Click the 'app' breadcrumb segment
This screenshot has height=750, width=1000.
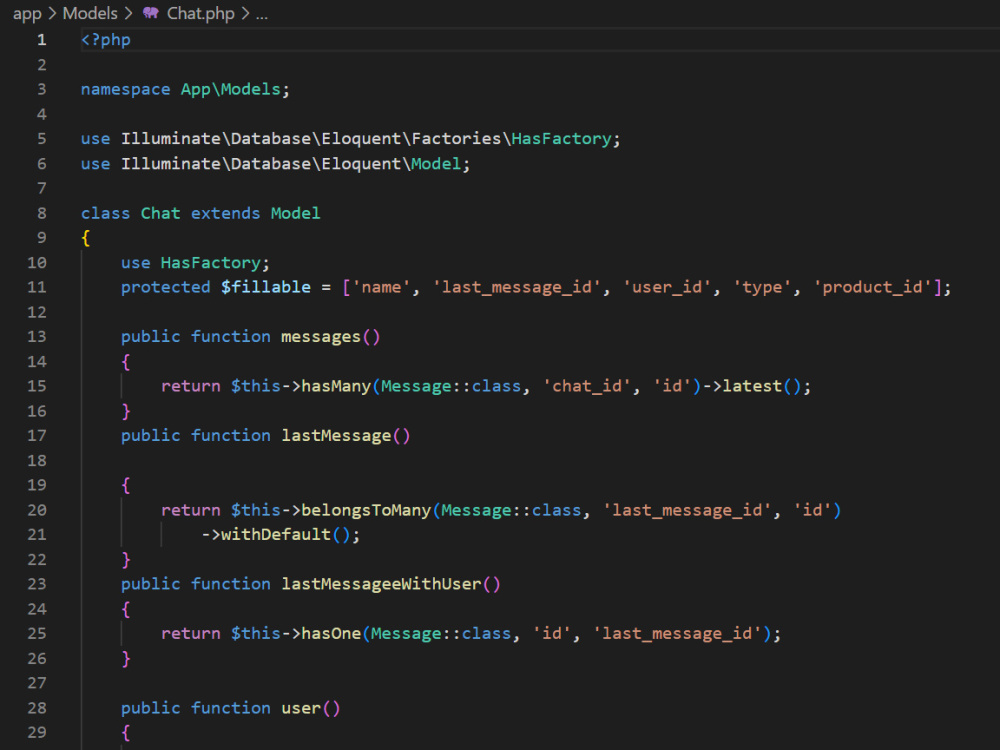pos(27,13)
